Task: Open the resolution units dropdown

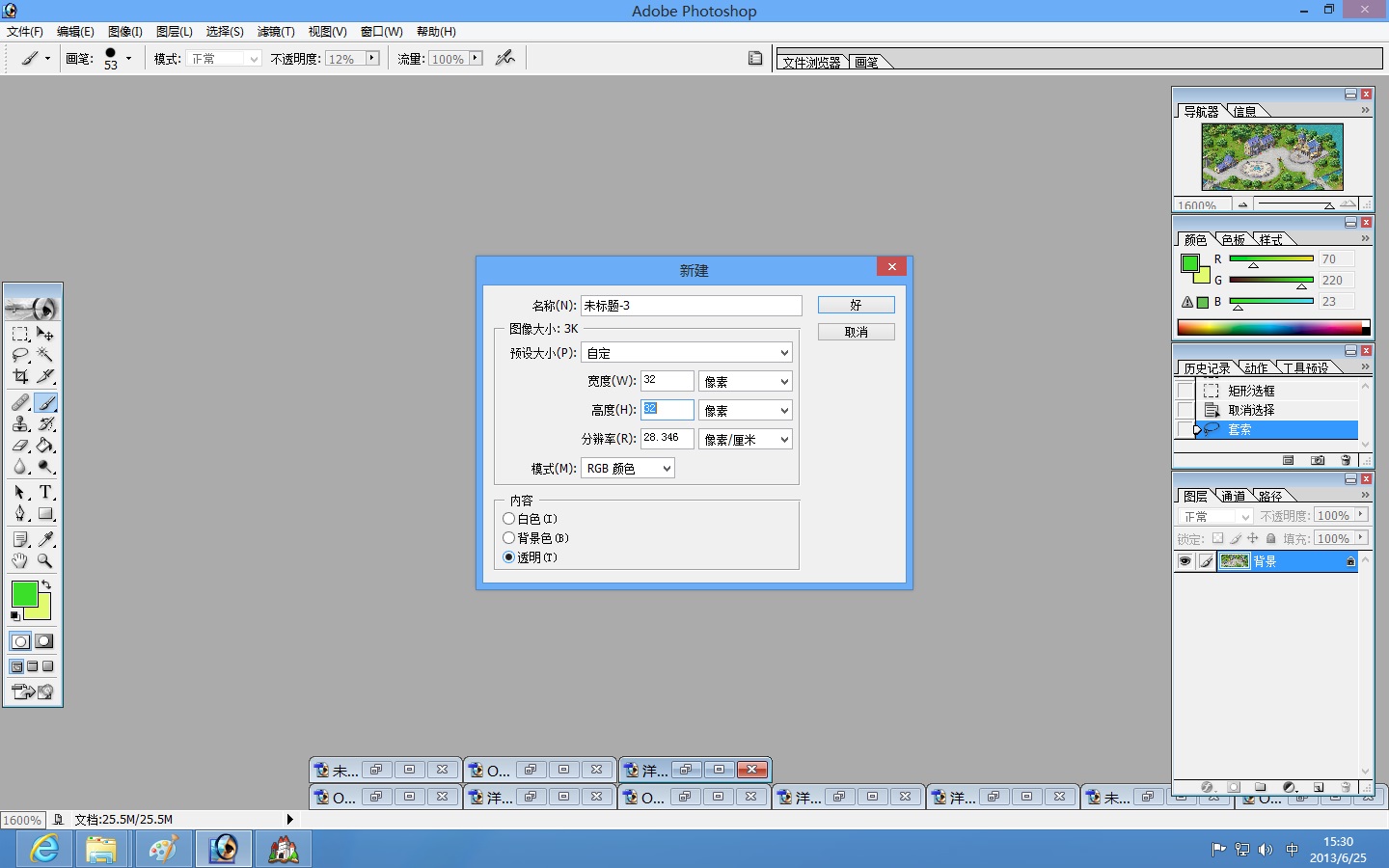Action: click(746, 440)
